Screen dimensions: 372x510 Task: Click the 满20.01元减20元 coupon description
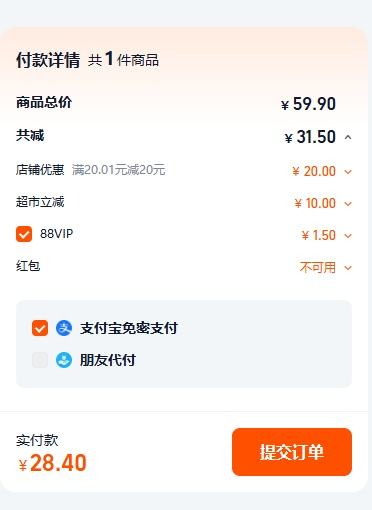pyautogui.click(x=119, y=170)
